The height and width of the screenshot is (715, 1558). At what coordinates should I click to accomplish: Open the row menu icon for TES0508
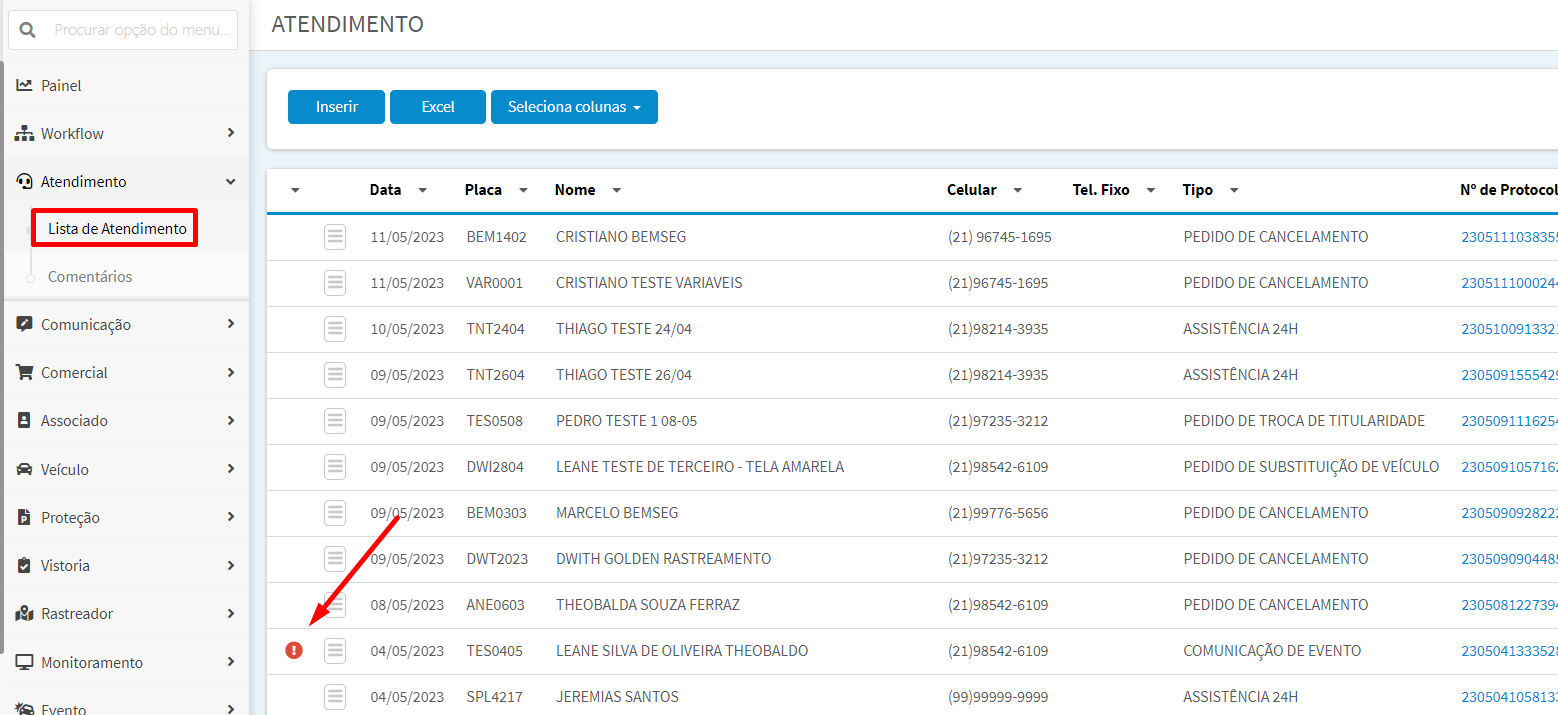tap(335, 421)
